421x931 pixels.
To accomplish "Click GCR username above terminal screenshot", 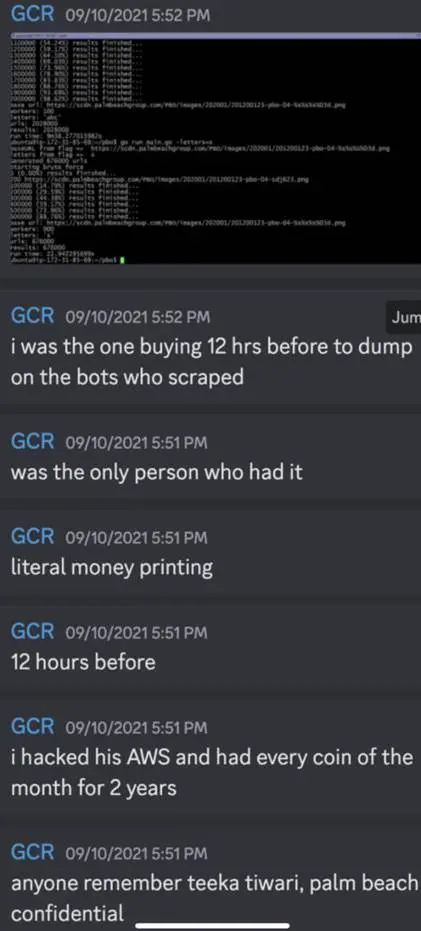I will coord(33,16).
